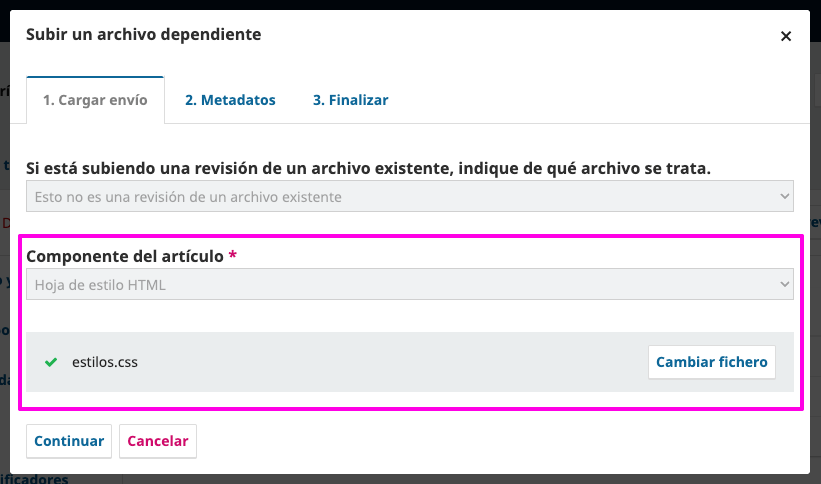Click the revision question label text
821x484 pixels.
click(x=368, y=168)
